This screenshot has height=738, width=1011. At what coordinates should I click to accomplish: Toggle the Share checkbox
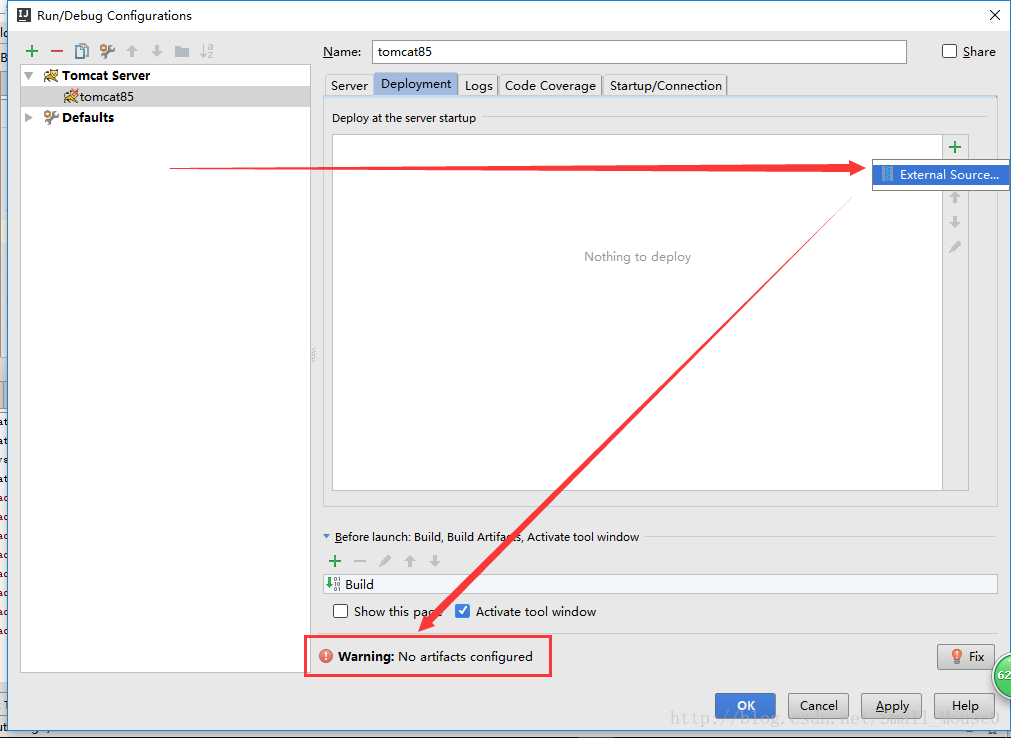tap(949, 51)
